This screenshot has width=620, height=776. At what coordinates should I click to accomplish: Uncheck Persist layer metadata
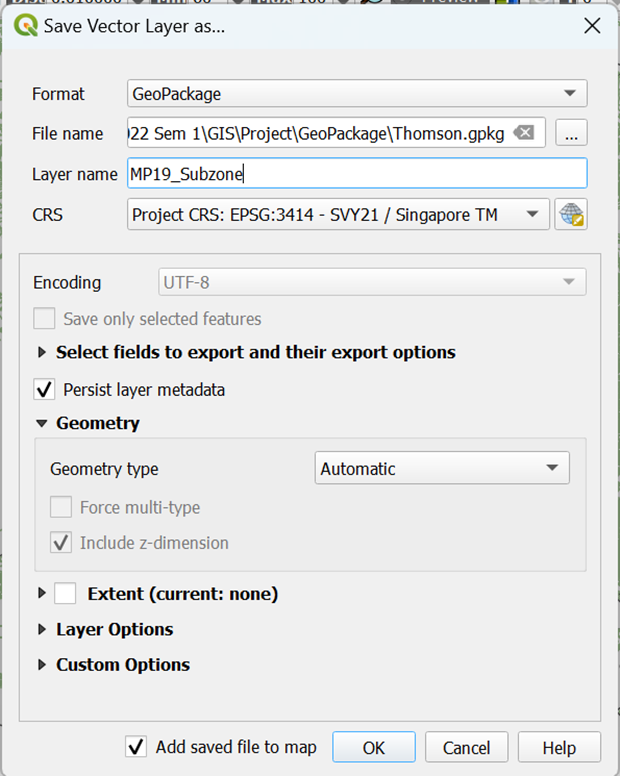point(45,389)
